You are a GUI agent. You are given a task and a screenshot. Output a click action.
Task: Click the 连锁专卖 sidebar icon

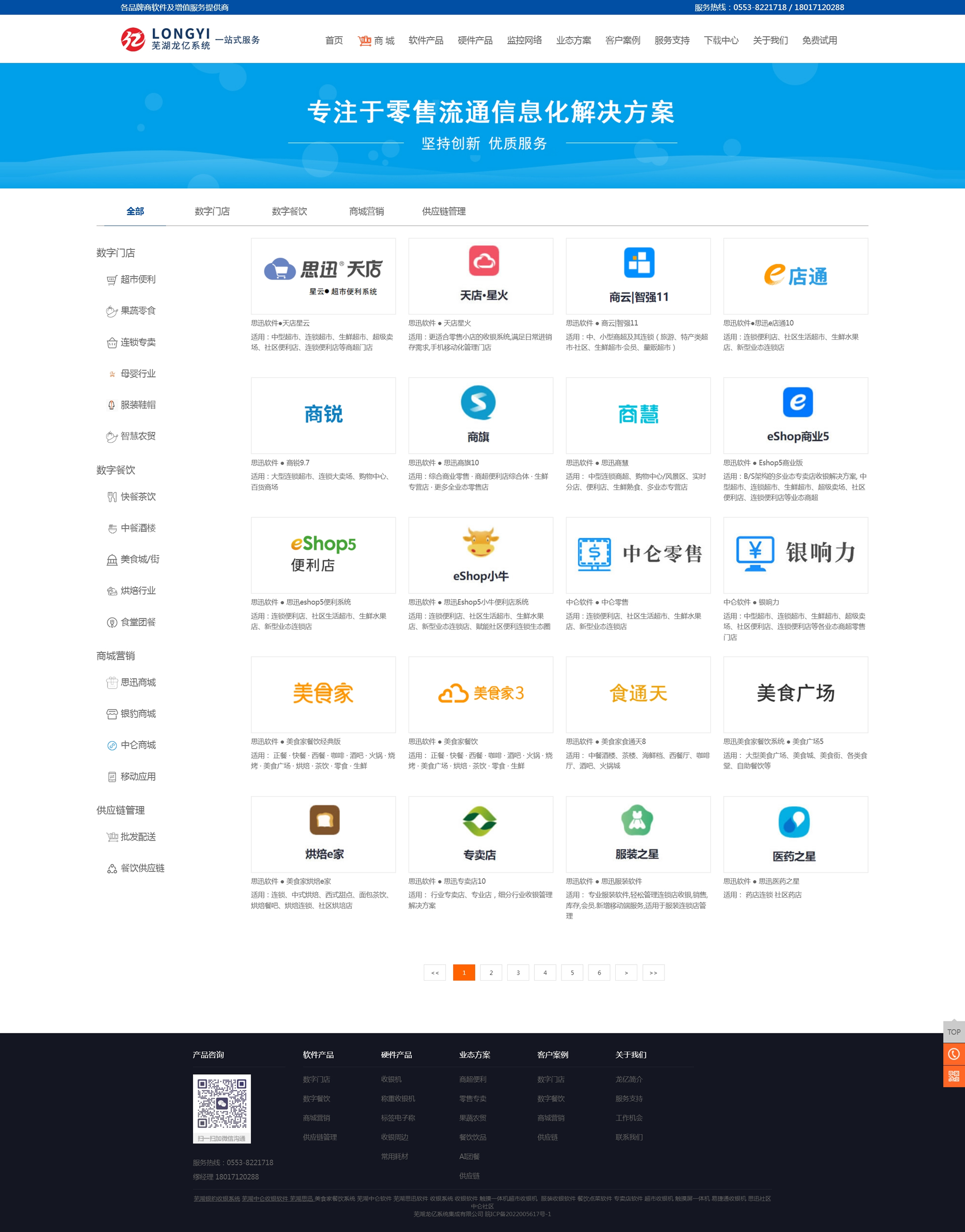point(112,343)
